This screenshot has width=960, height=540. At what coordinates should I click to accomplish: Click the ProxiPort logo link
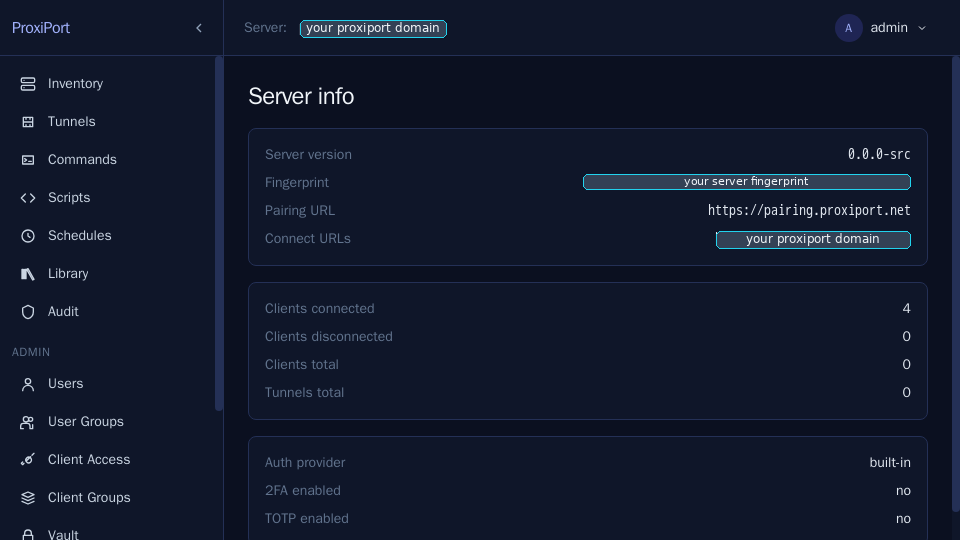pos(40,28)
